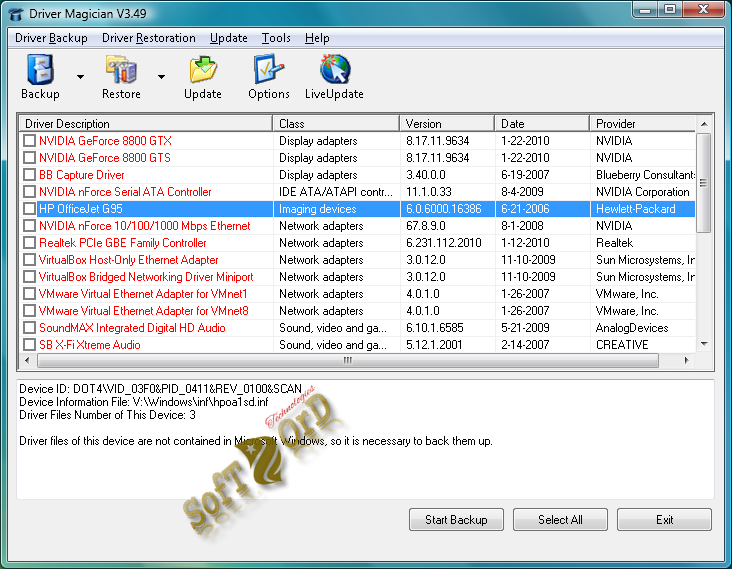732x569 pixels.
Task: Click the version cell 67.8.9.0
Action: click(x=425, y=226)
